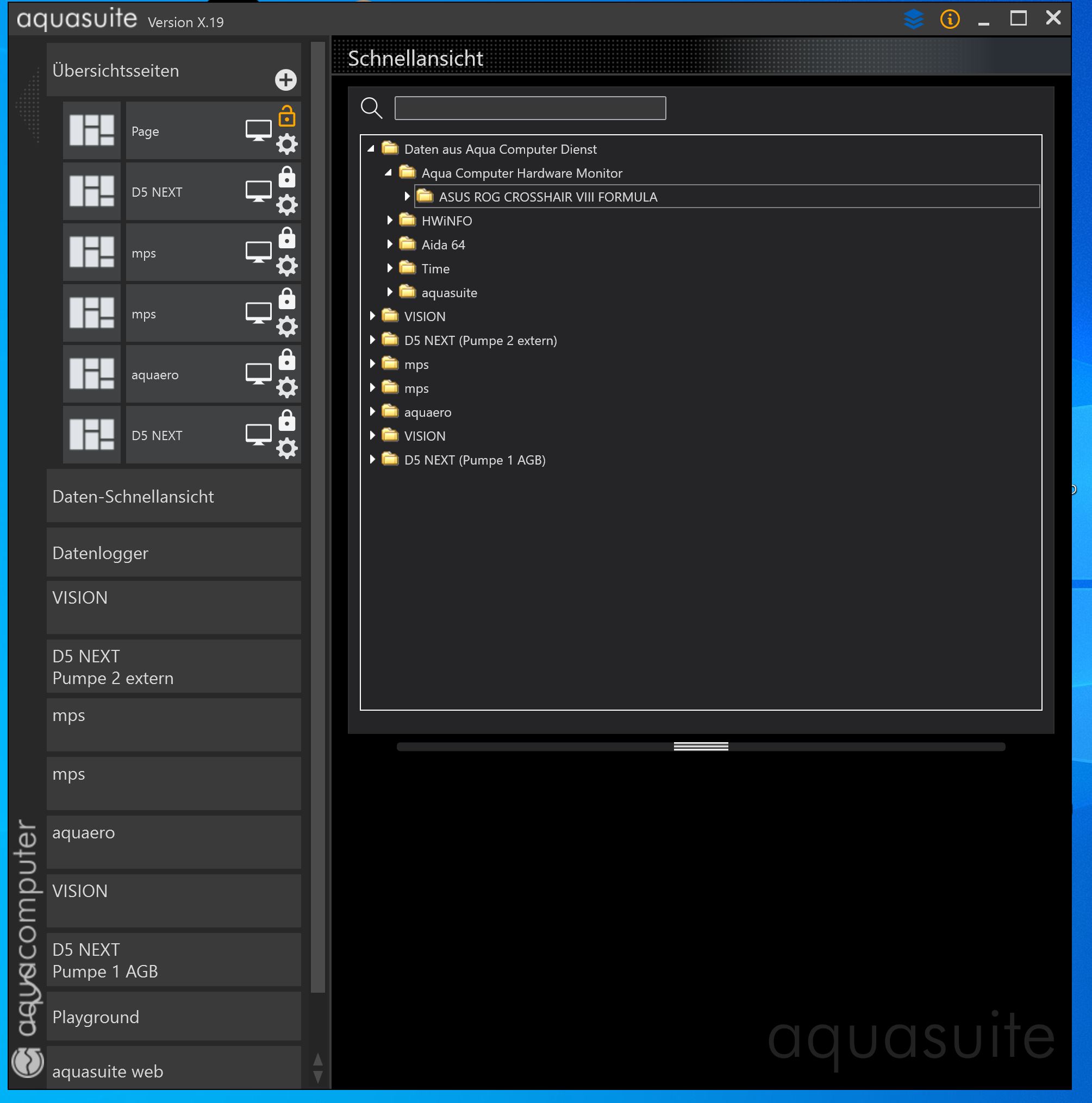Image resolution: width=1092 pixels, height=1103 pixels.
Task: Click the search magnifier icon
Action: 371,108
